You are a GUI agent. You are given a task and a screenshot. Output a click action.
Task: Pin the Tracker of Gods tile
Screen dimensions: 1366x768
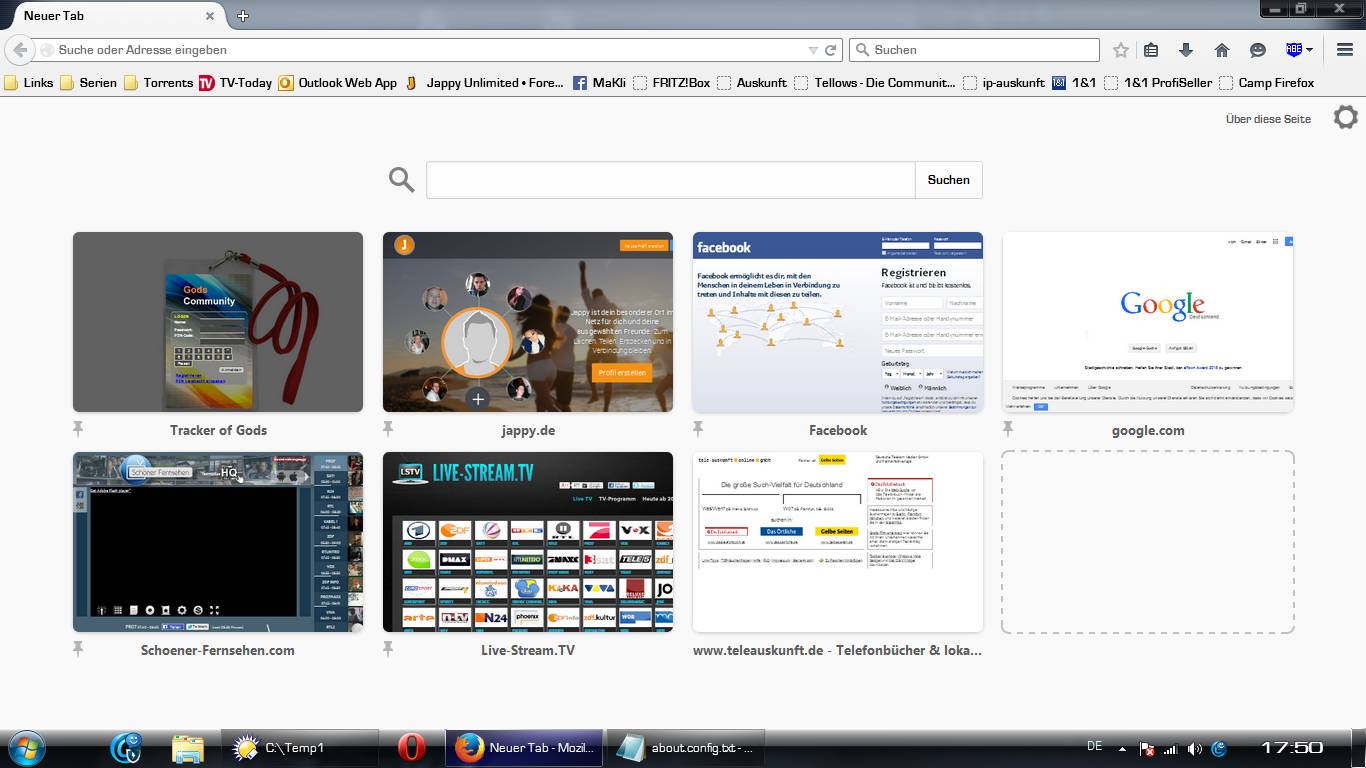78,429
